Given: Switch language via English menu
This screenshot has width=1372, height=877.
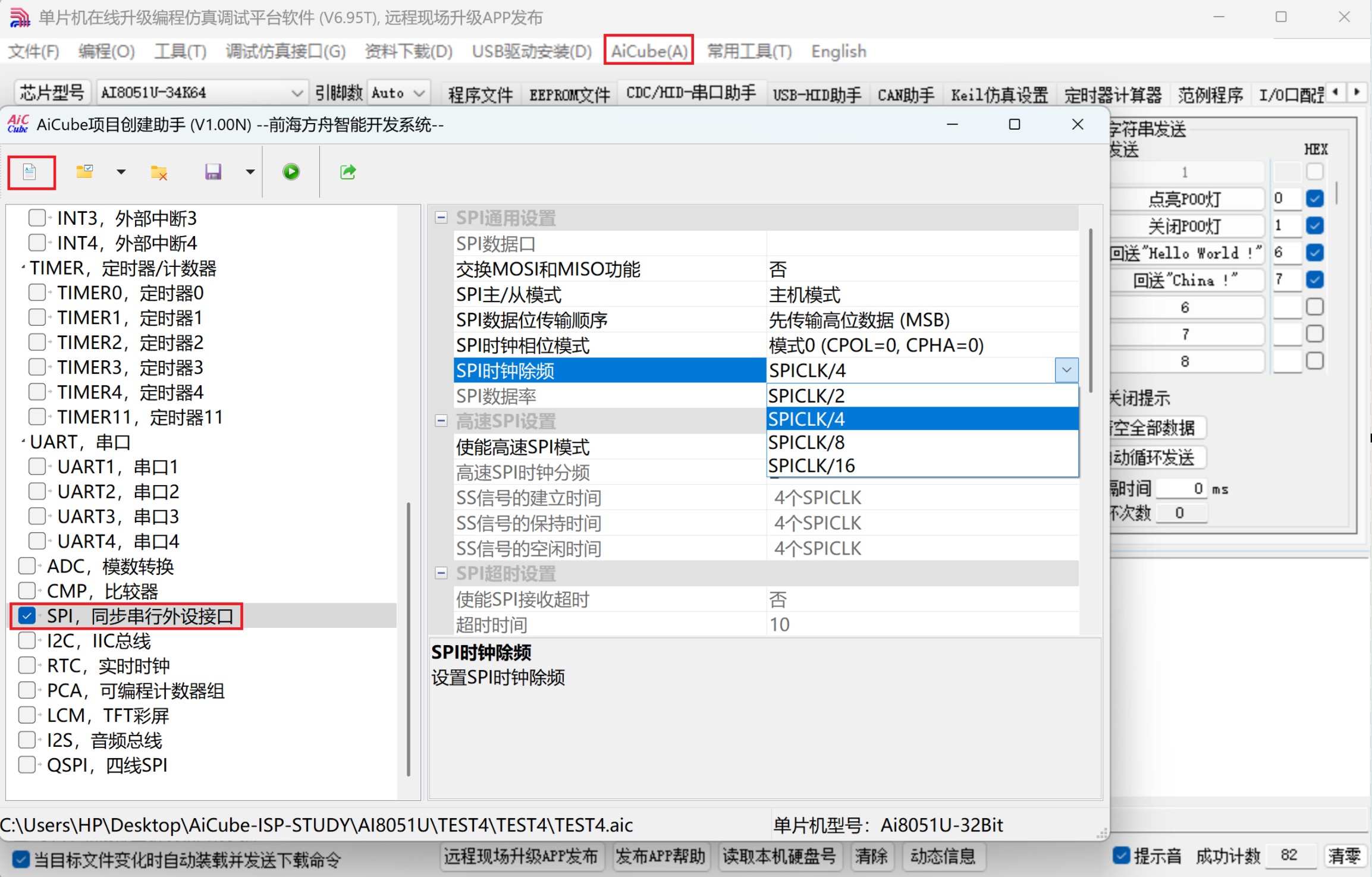Looking at the screenshot, I should [839, 51].
